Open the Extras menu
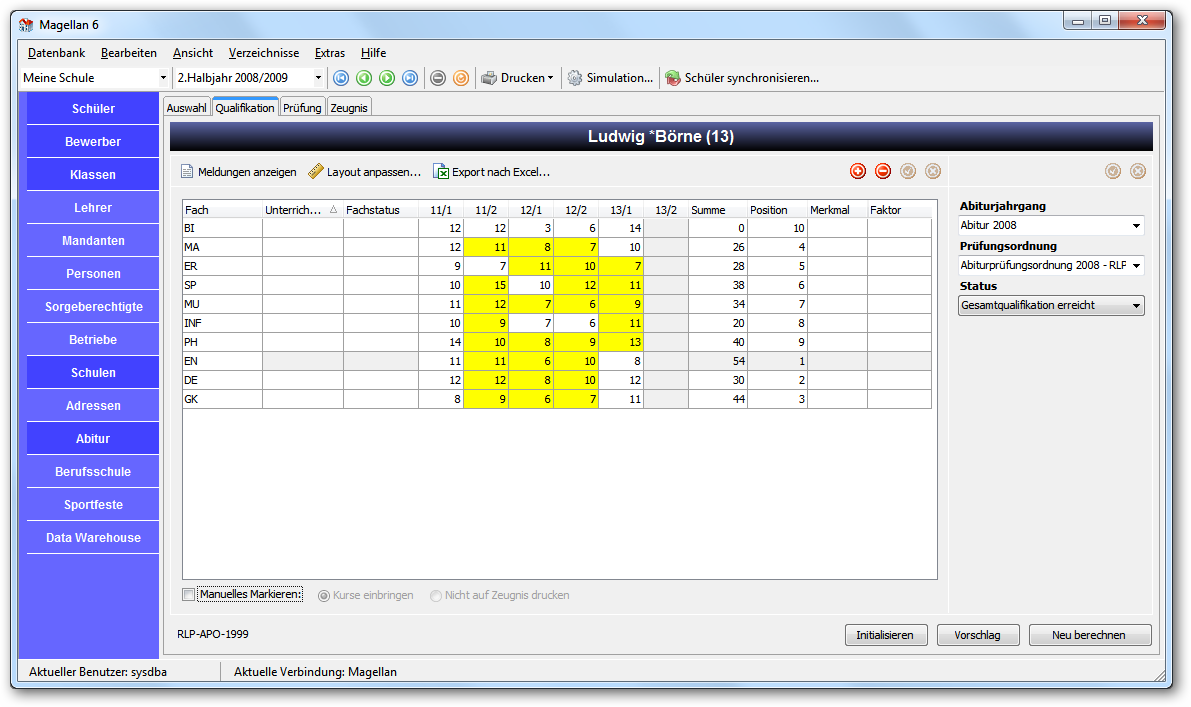 [330, 53]
